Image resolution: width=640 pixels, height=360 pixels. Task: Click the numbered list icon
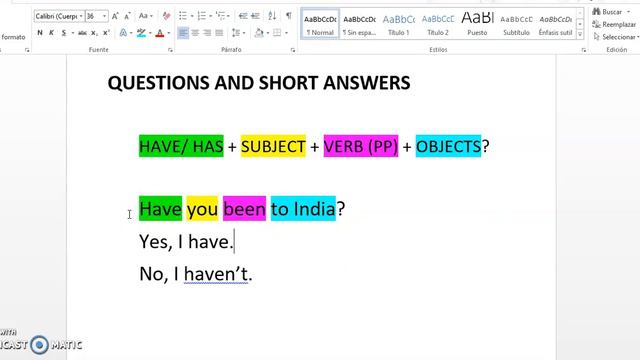(x=202, y=16)
